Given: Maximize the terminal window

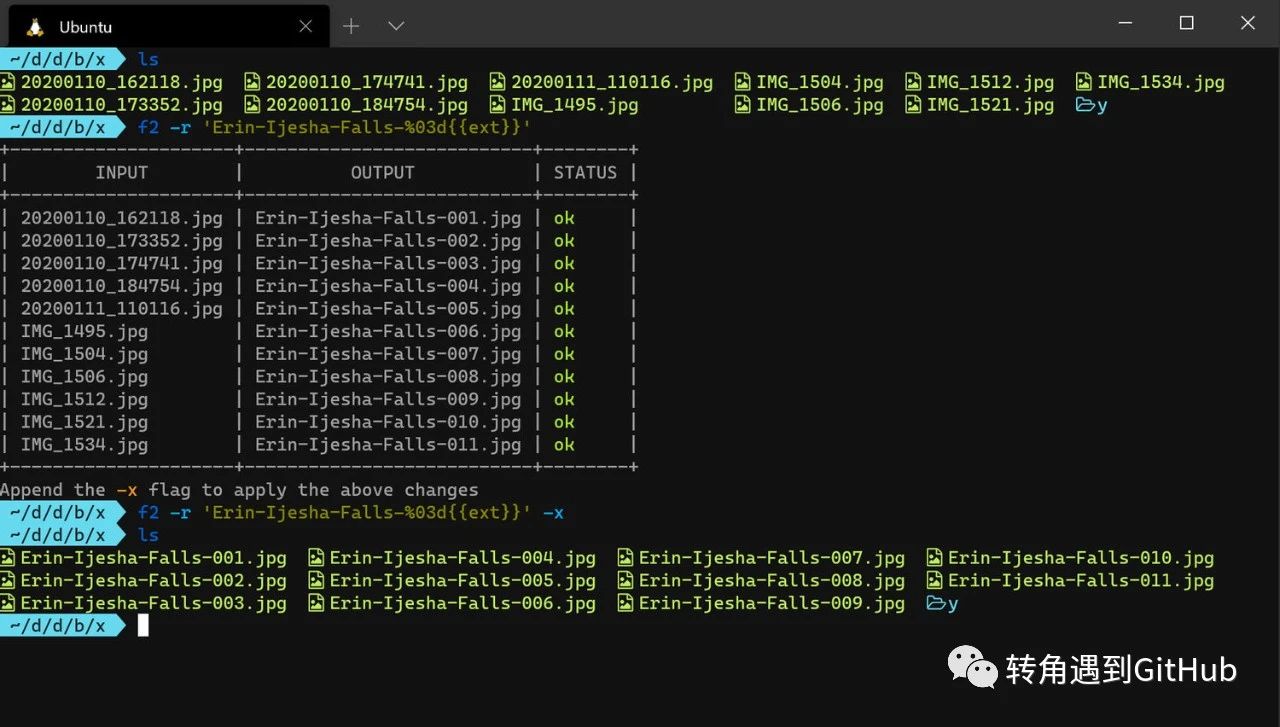Looking at the screenshot, I should [x=1186, y=23].
